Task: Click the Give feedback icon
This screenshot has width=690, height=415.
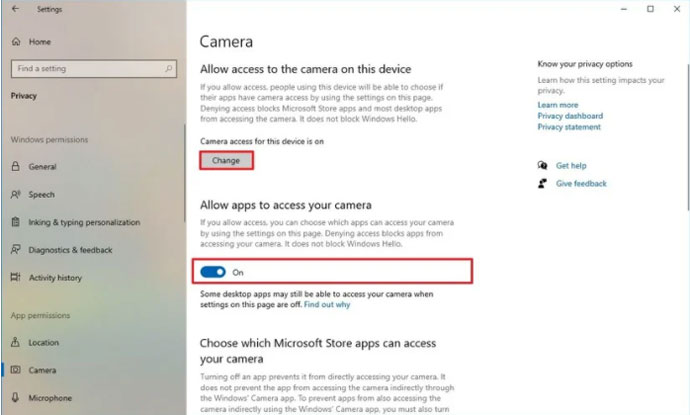Action: point(542,184)
